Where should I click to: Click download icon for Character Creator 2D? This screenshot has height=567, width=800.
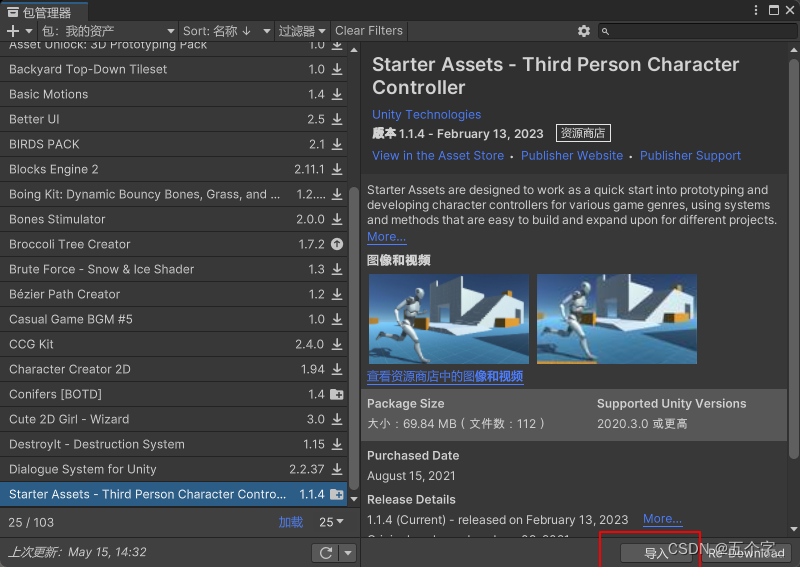pyautogui.click(x=337, y=369)
